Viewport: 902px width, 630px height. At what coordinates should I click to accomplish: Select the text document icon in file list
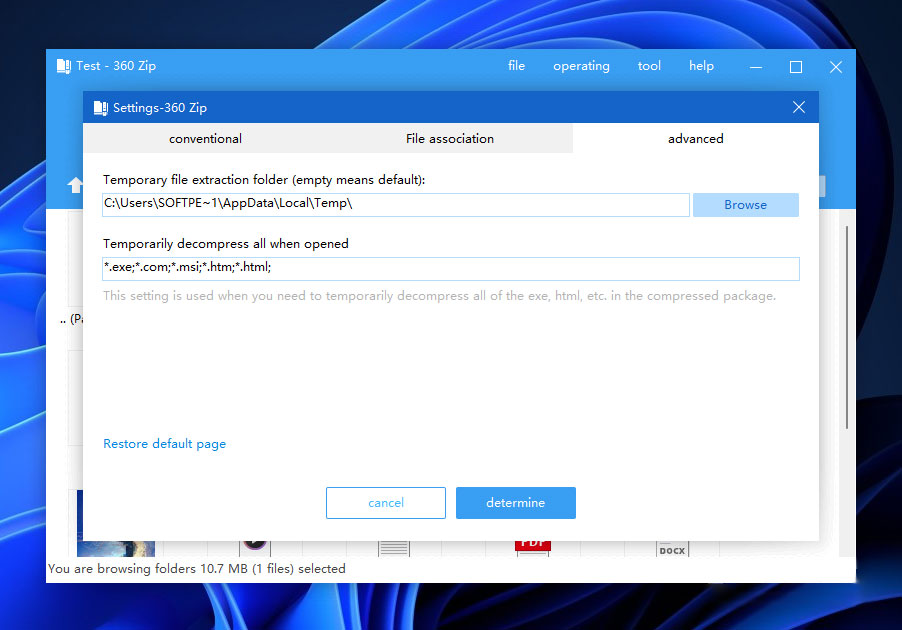(x=393, y=548)
